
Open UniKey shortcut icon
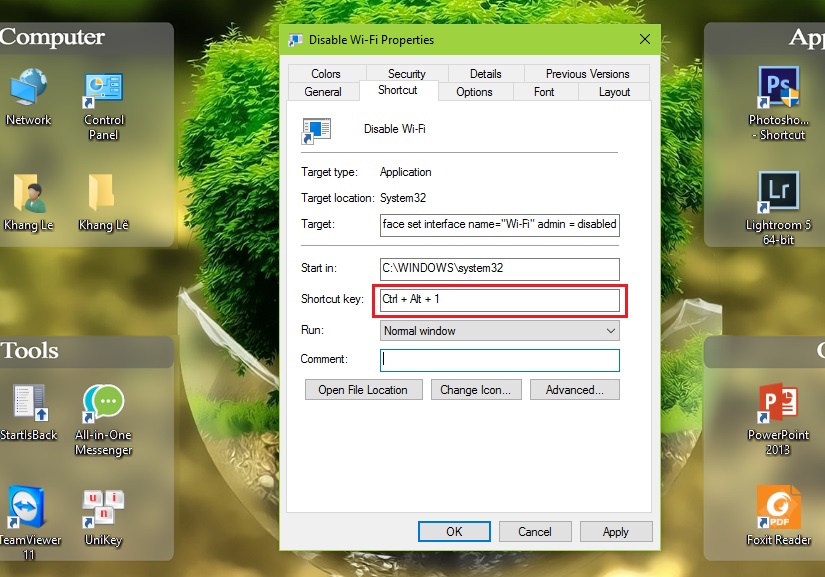click(x=103, y=518)
